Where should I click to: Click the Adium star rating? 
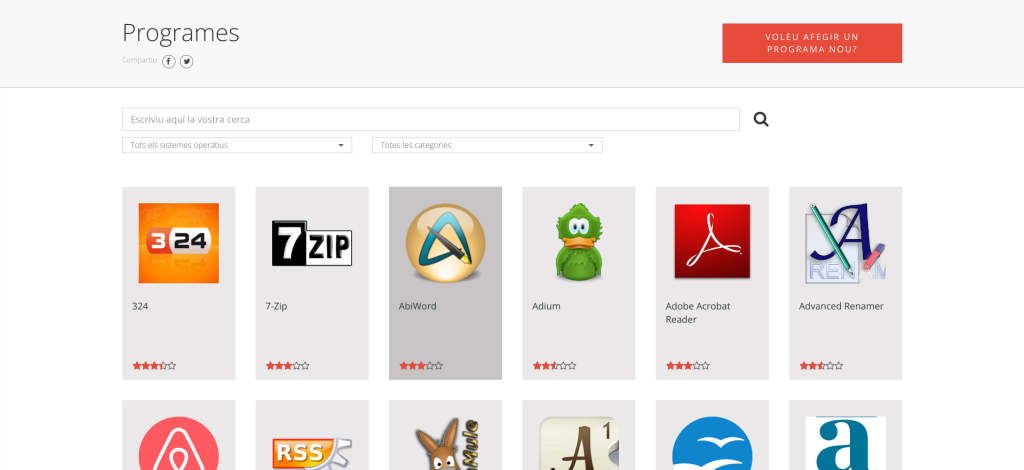point(554,366)
